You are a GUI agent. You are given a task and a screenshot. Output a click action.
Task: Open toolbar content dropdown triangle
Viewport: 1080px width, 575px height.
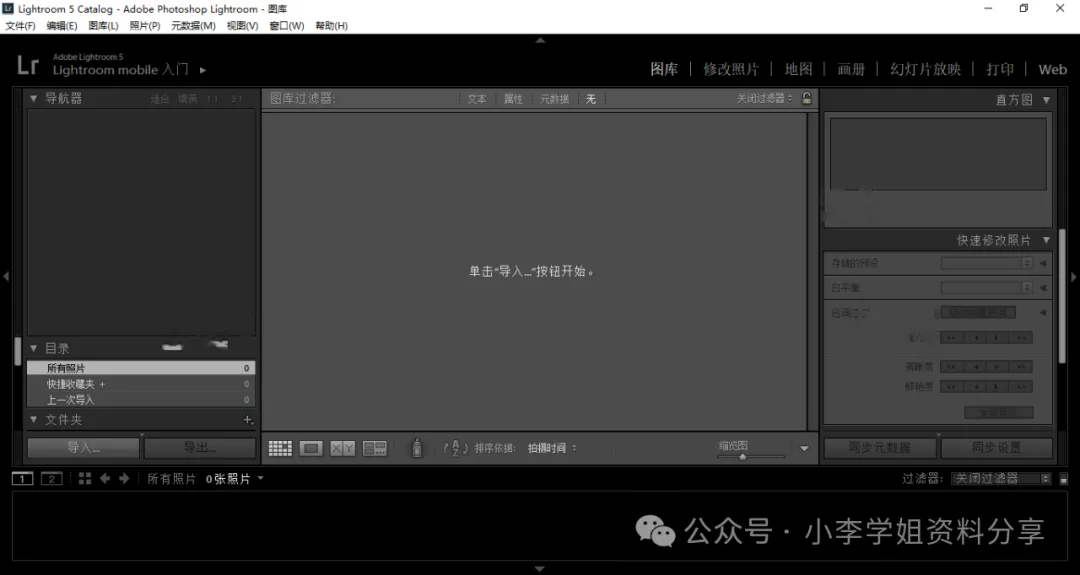click(804, 448)
